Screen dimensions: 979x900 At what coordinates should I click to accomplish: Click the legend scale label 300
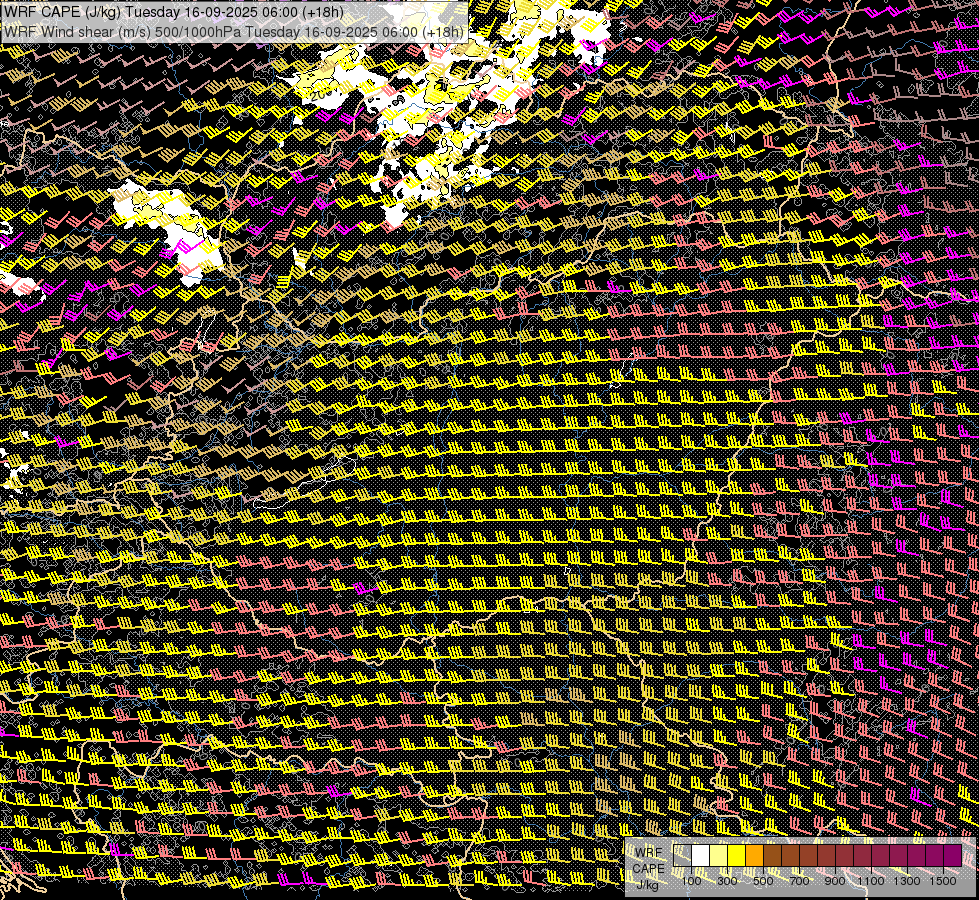(x=727, y=881)
